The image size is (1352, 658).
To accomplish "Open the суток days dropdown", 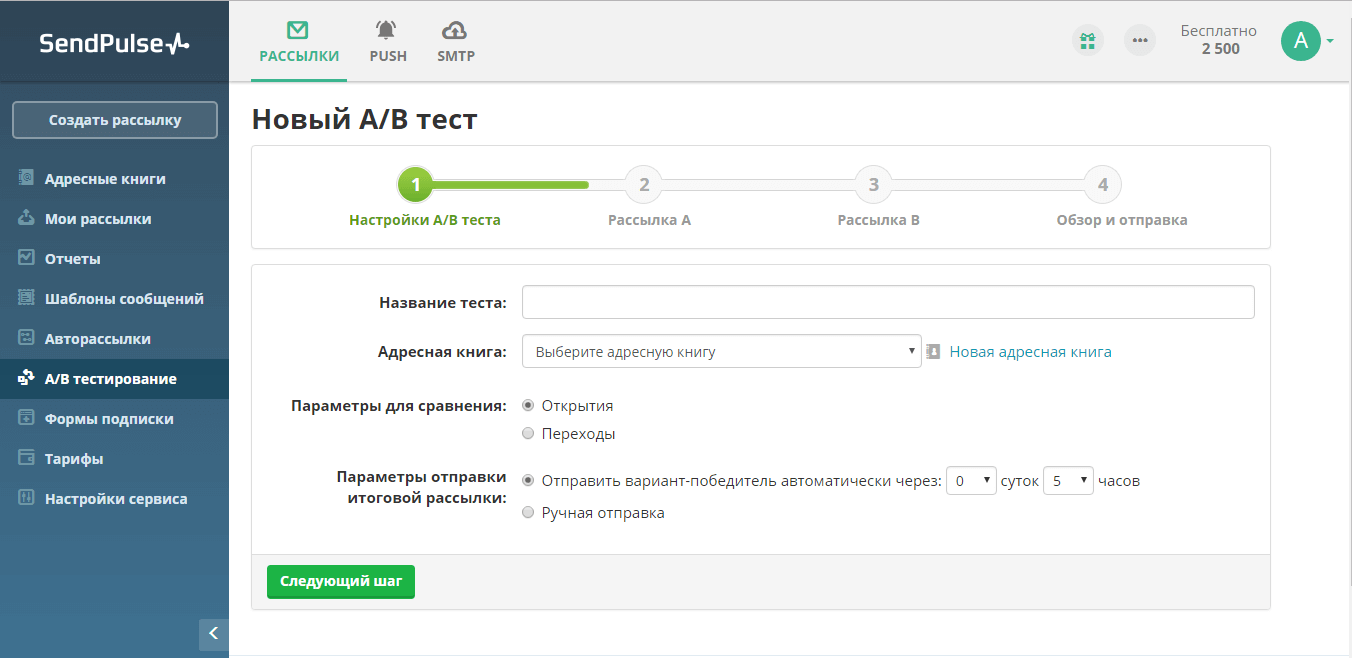I will pos(971,481).
